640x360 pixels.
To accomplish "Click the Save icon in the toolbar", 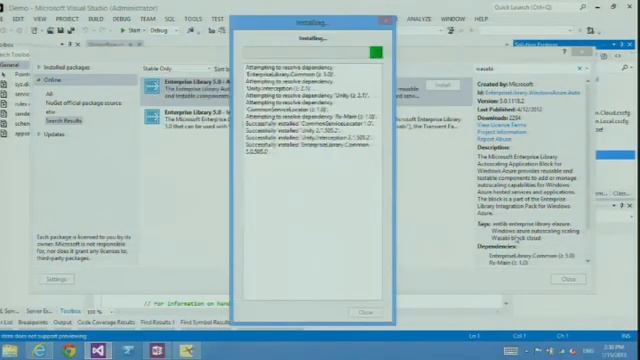I will pyautogui.click(x=60, y=30).
